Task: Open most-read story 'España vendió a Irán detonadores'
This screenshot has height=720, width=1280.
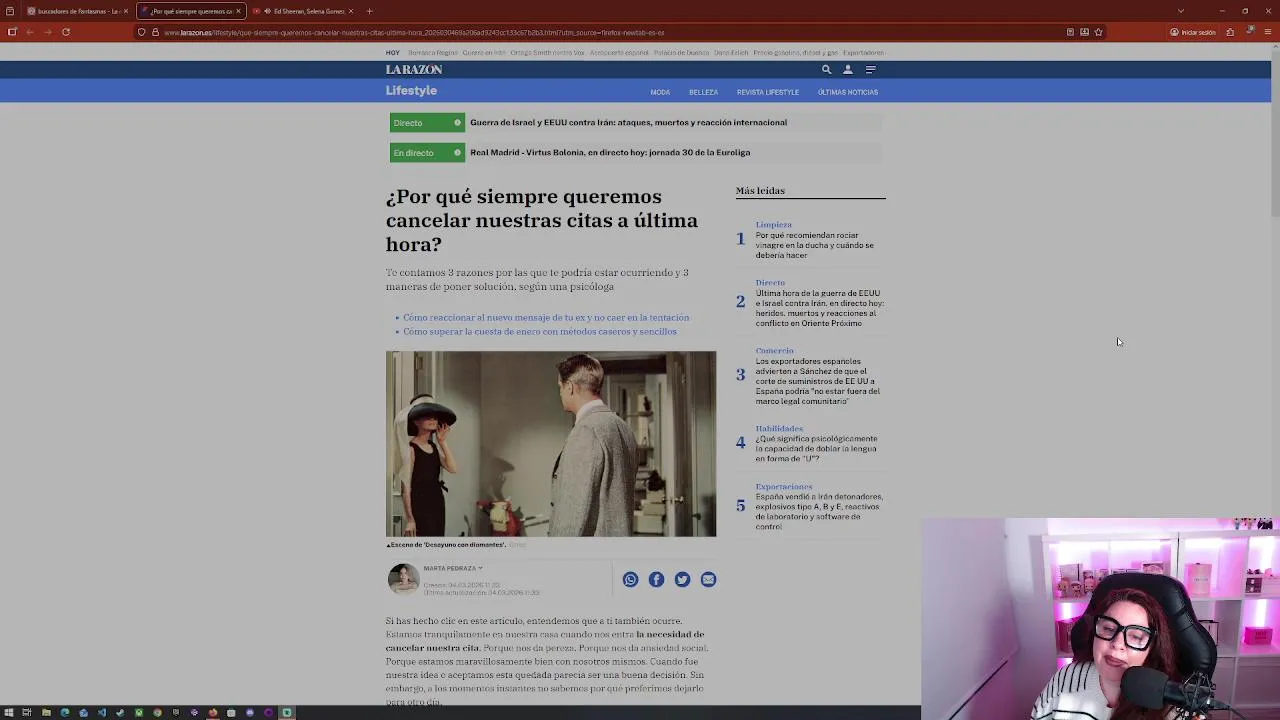Action: pos(819,511)
